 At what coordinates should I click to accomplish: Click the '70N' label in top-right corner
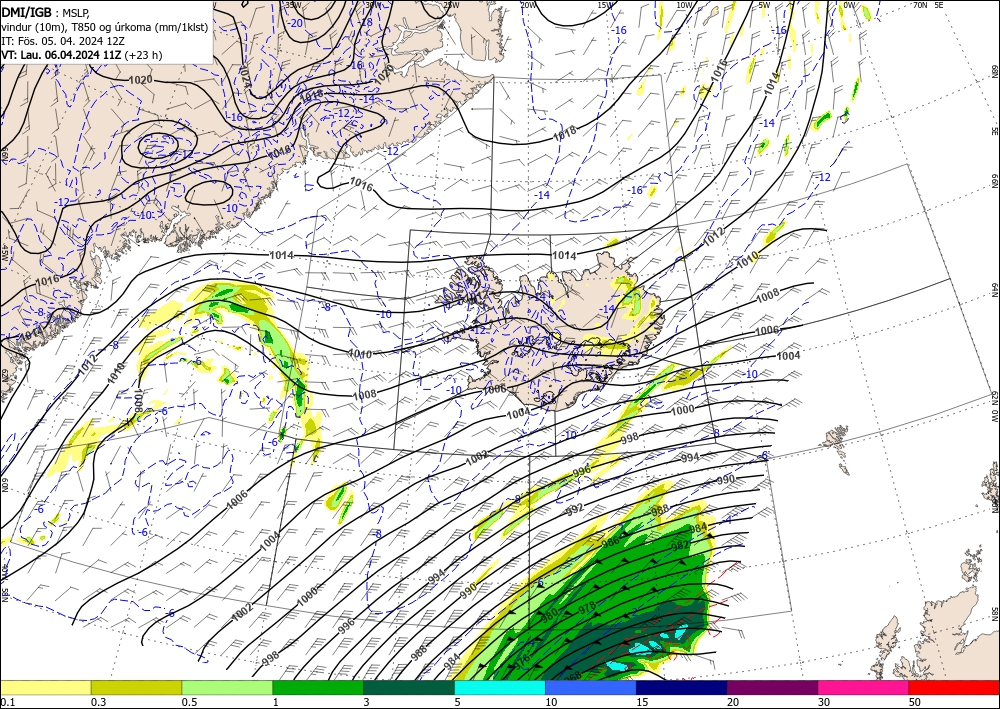(920, 5)
